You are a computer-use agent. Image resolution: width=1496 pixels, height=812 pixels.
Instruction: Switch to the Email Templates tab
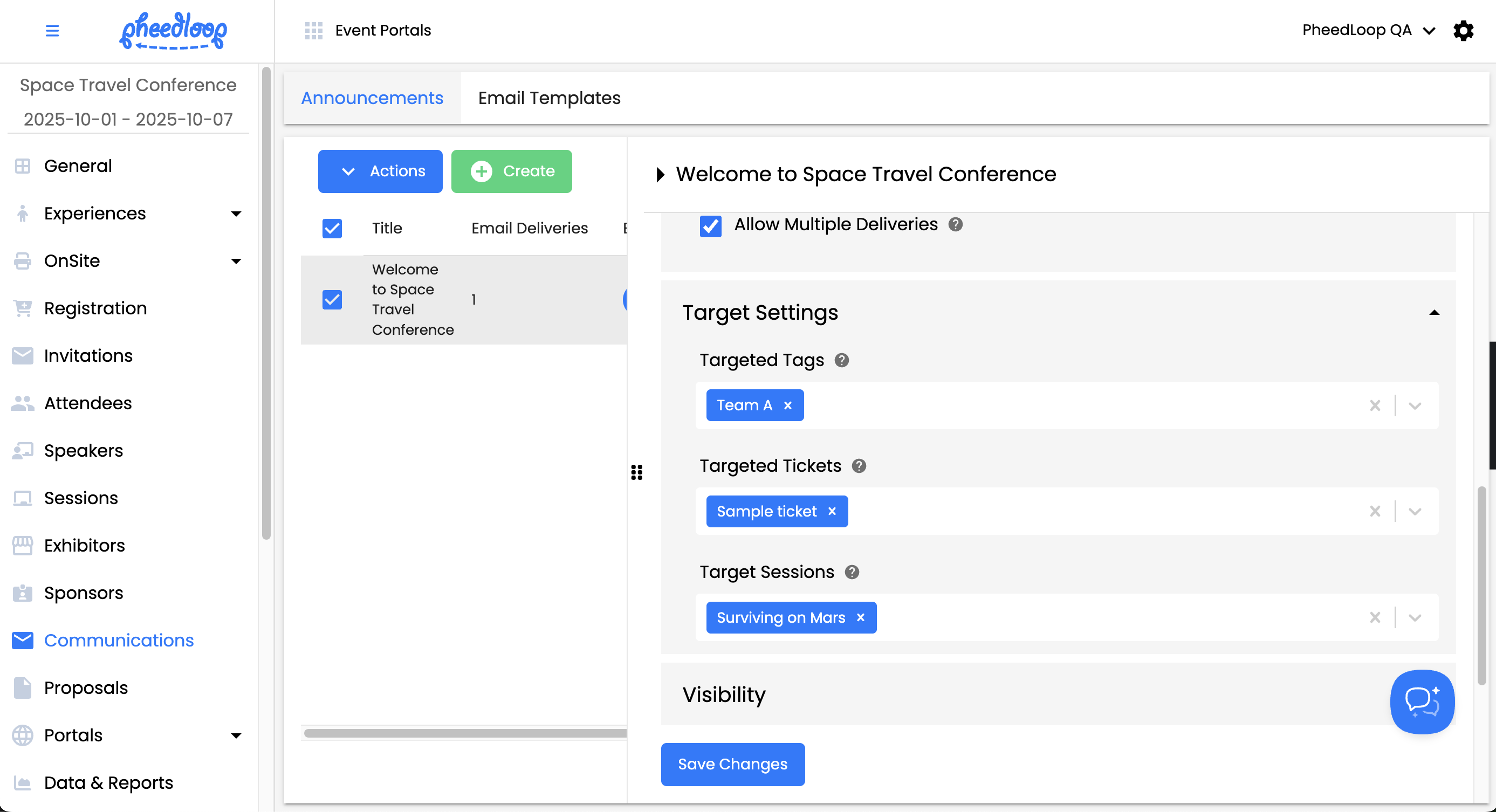click(x=549, y=98)
